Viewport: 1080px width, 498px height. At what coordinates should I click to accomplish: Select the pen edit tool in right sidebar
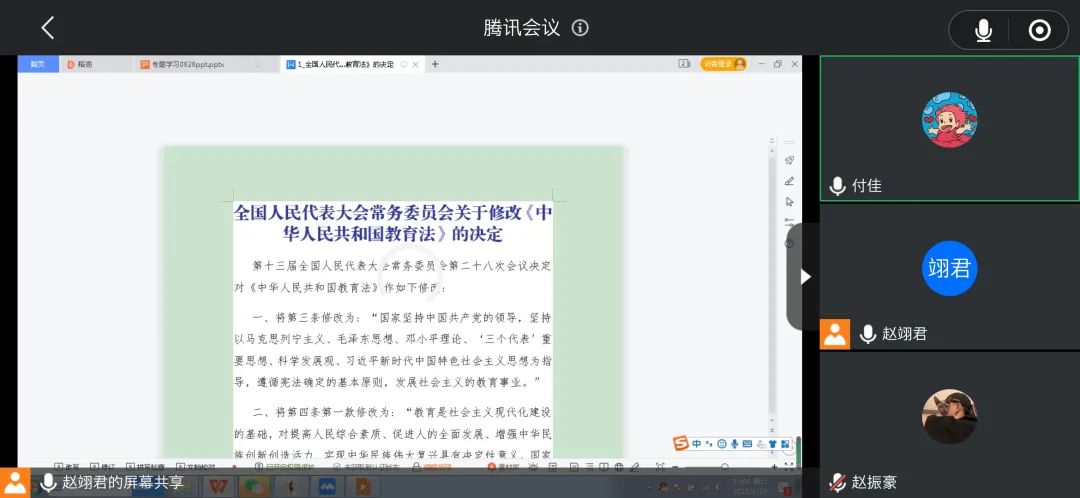tap(789, 181)
